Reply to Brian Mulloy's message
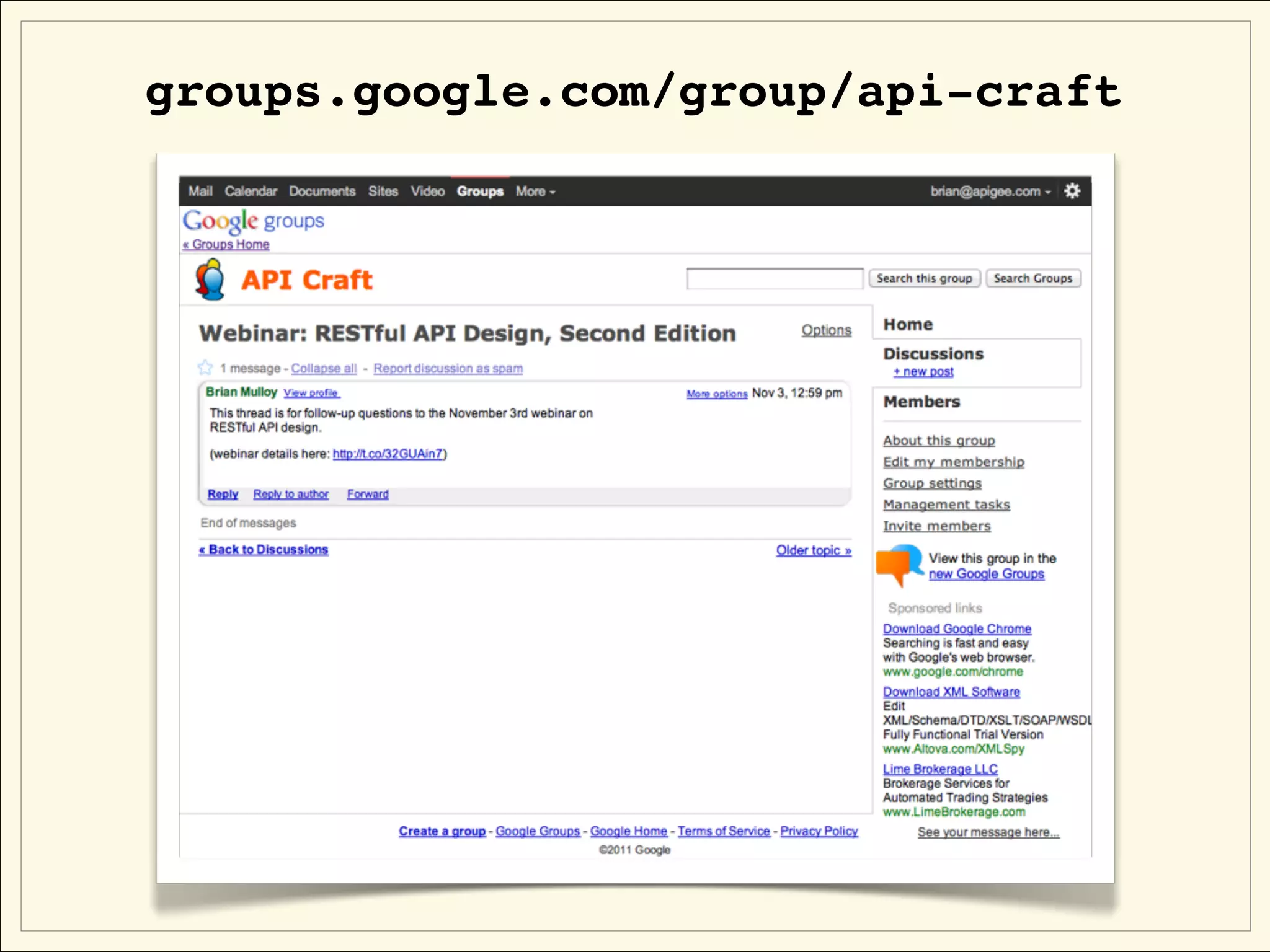 [x=223, y=494]
